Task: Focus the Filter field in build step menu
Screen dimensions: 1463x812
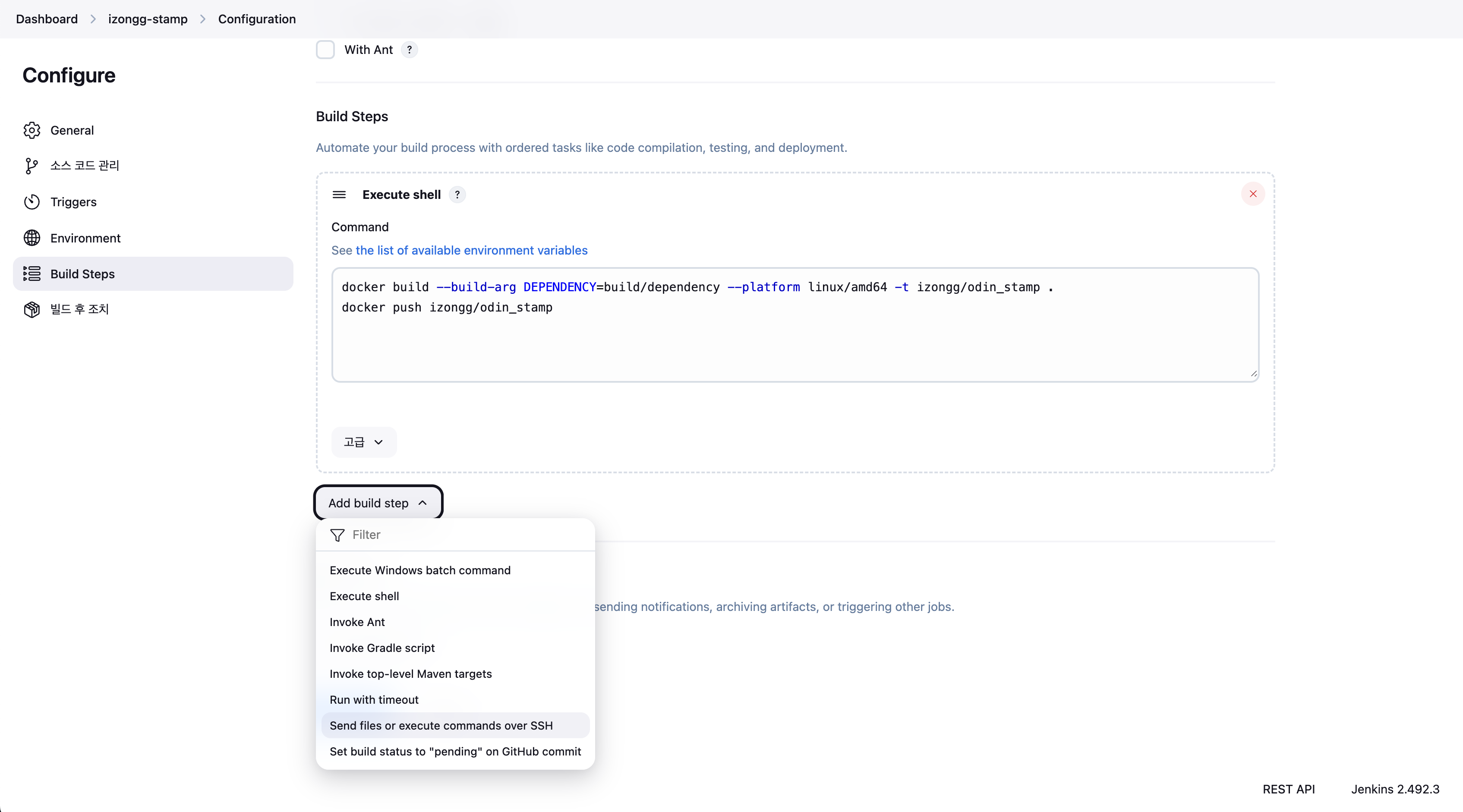Action: tap(466, 535)
